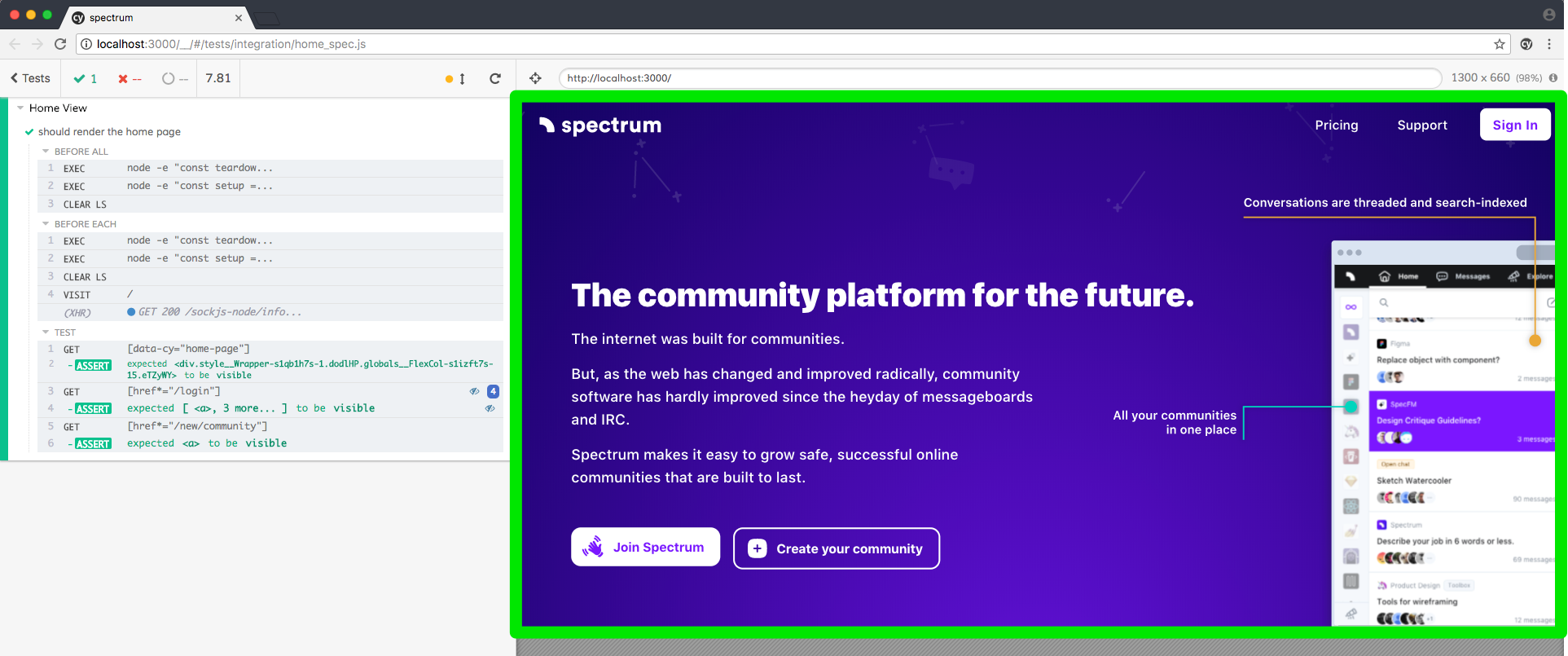Select the ASSERT div.style__Wrapper visible row
Screen dimensions: 1568x656
pyautogui.click(x=270, y=369)
